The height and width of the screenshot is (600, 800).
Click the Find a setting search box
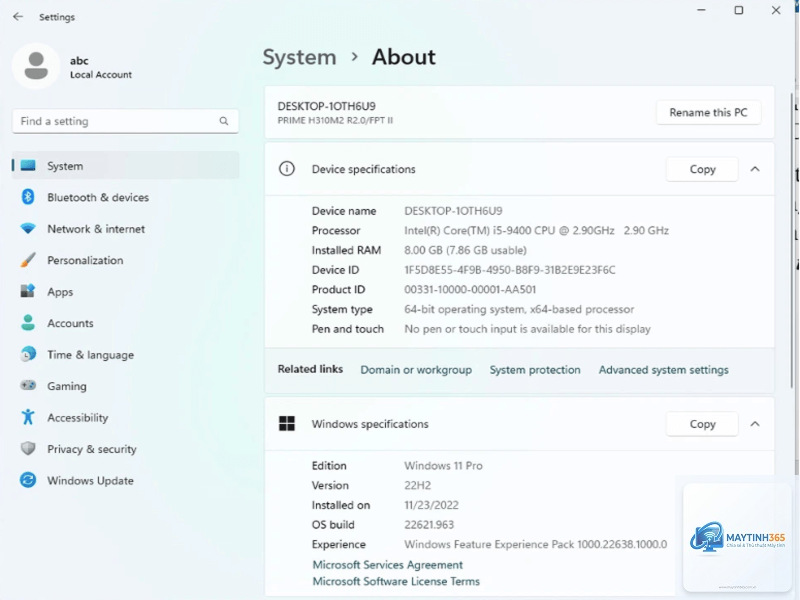[126, 121]
